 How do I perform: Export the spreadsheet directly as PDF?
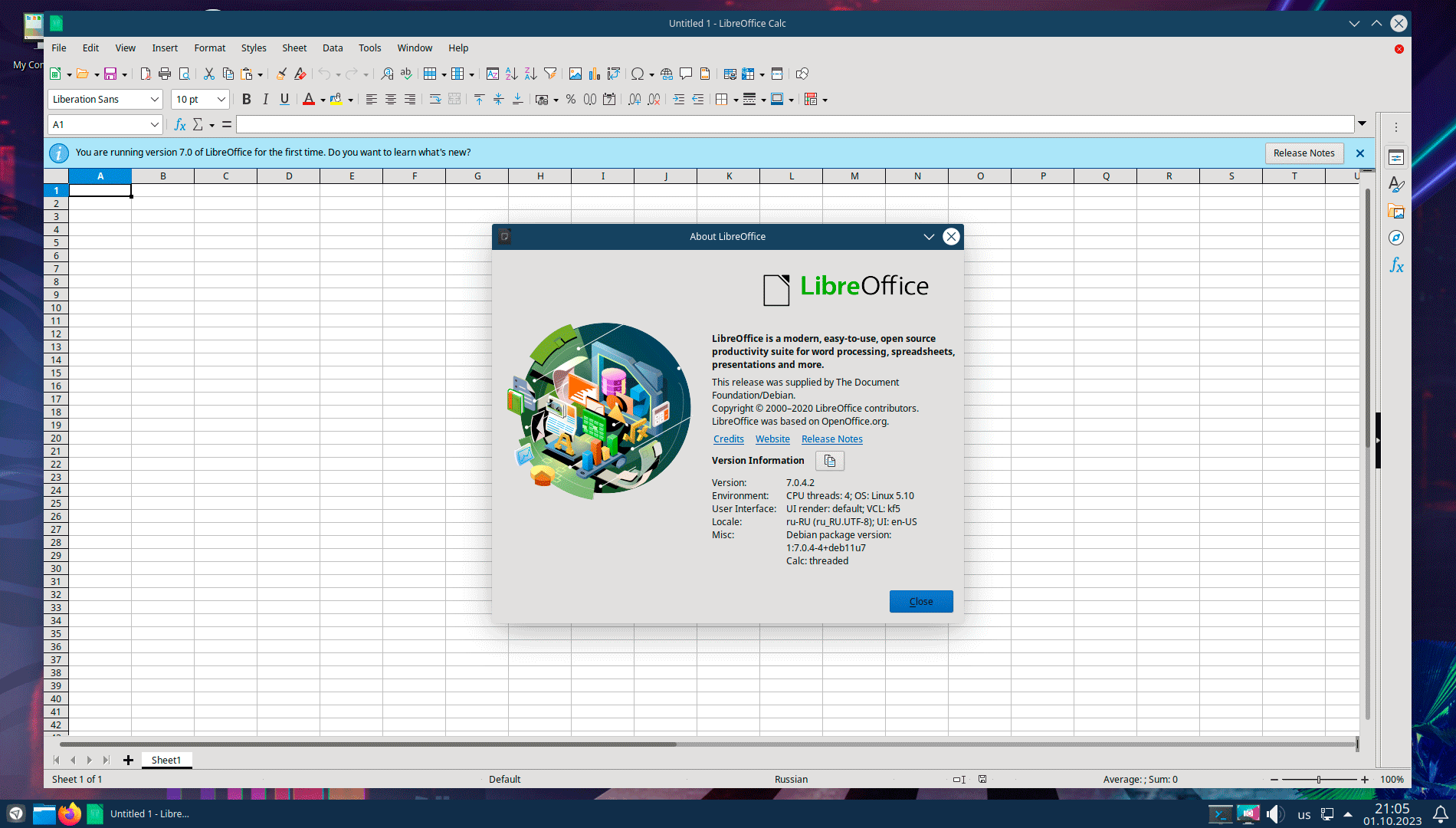click(x=146, y=74)
